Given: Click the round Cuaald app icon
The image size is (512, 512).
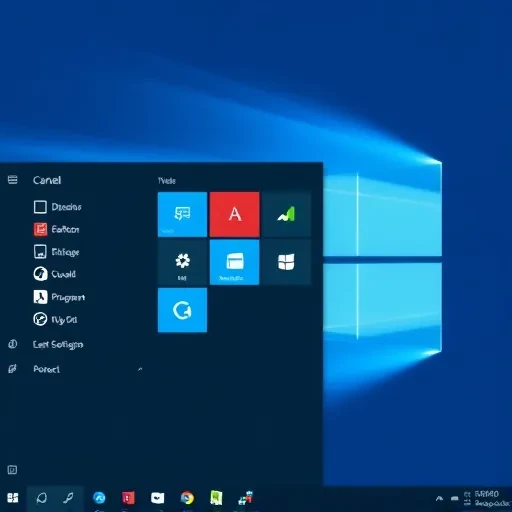Looking at the screenshot, I should coord(40,274).
